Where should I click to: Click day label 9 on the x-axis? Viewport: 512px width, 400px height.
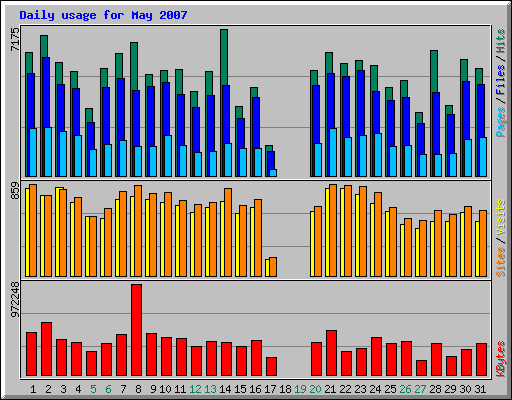pyautogui.click(x=153, y=389)
